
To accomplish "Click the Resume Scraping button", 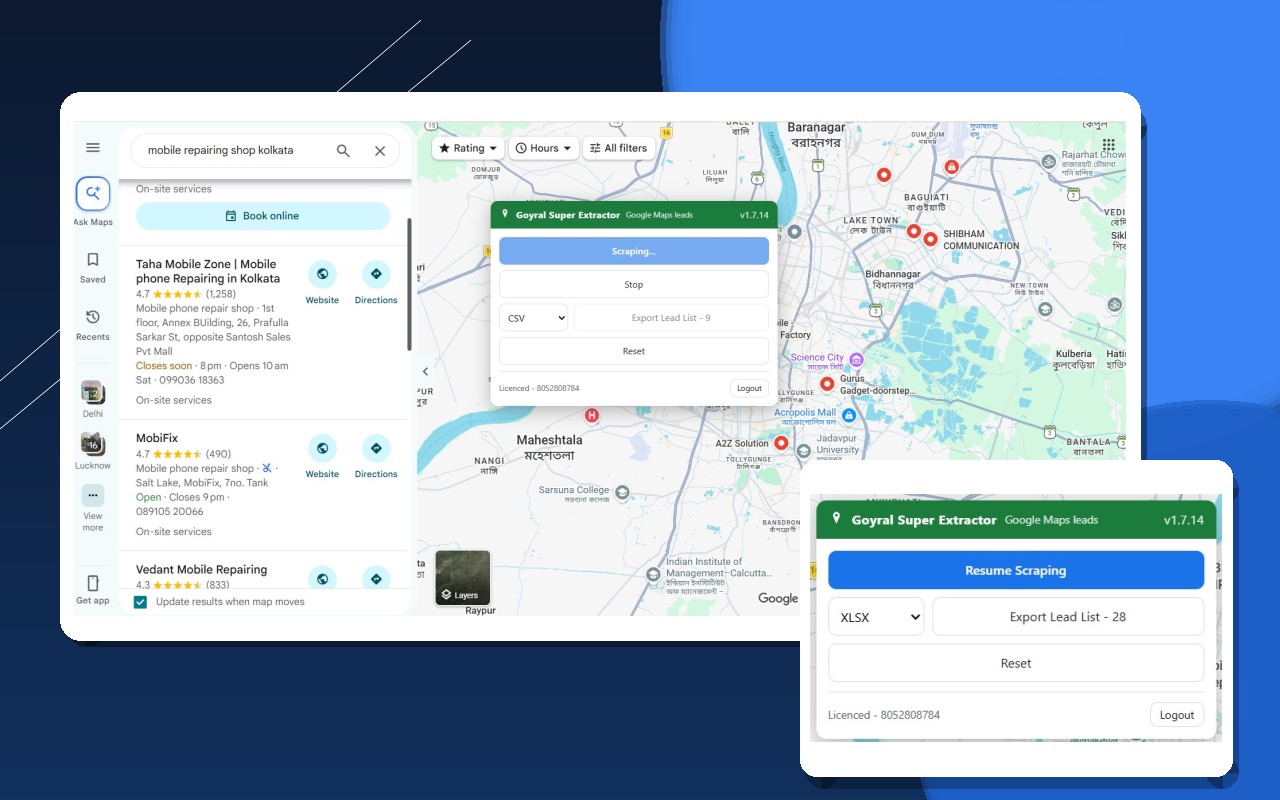I will click(x=1016, y=570).
